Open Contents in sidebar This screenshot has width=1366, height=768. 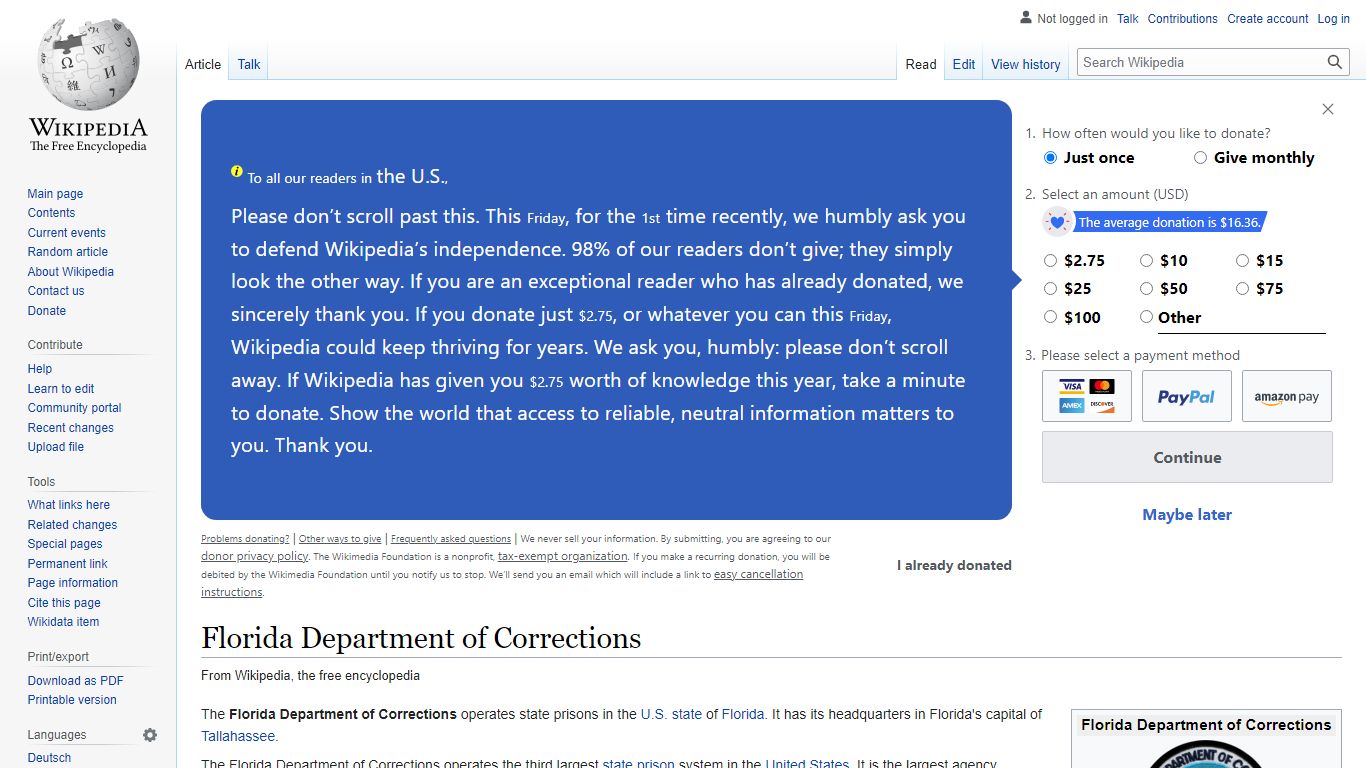click(x=51, y=213)
